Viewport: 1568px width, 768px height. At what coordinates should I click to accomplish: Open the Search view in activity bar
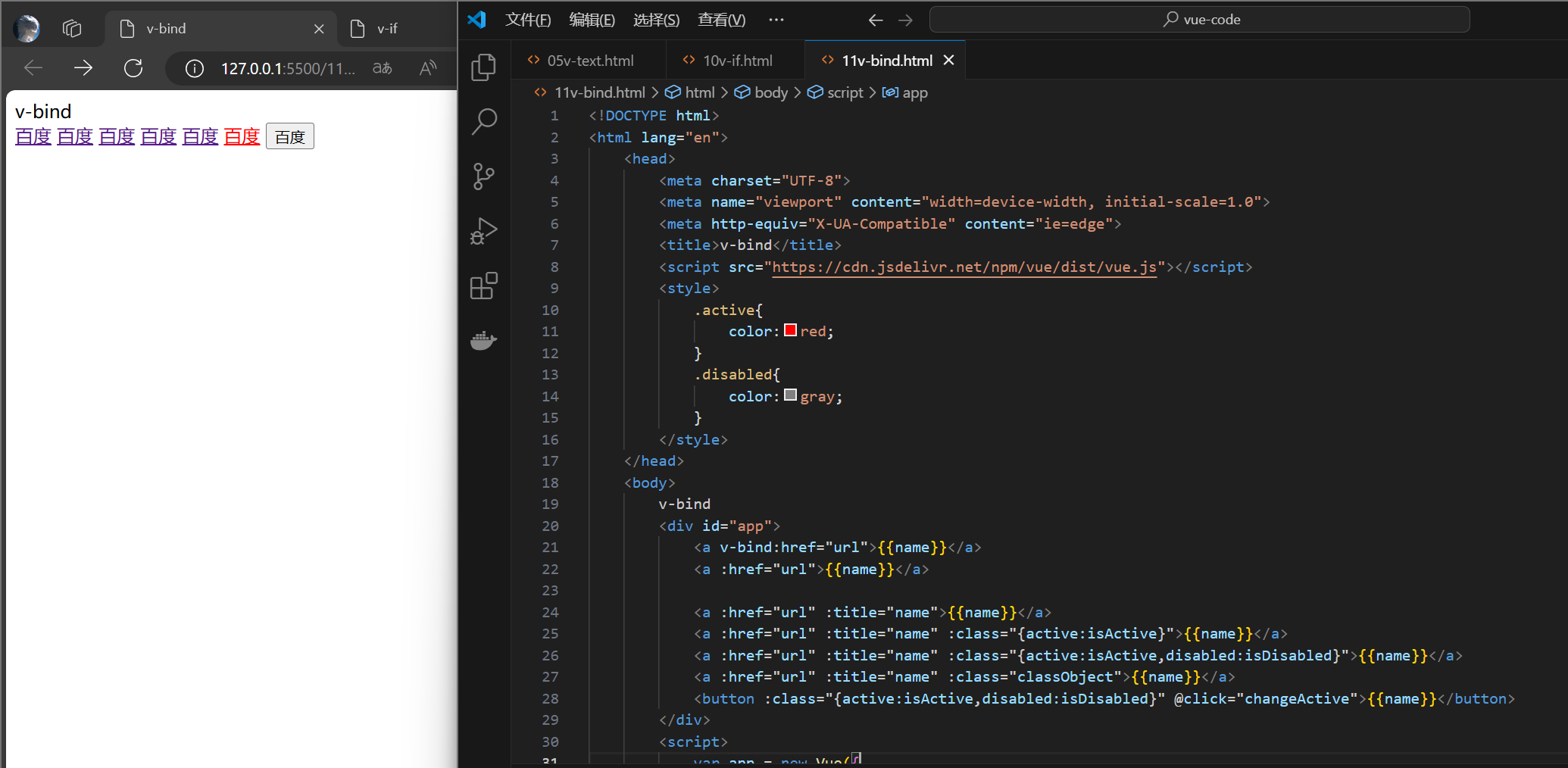(484, 121)
